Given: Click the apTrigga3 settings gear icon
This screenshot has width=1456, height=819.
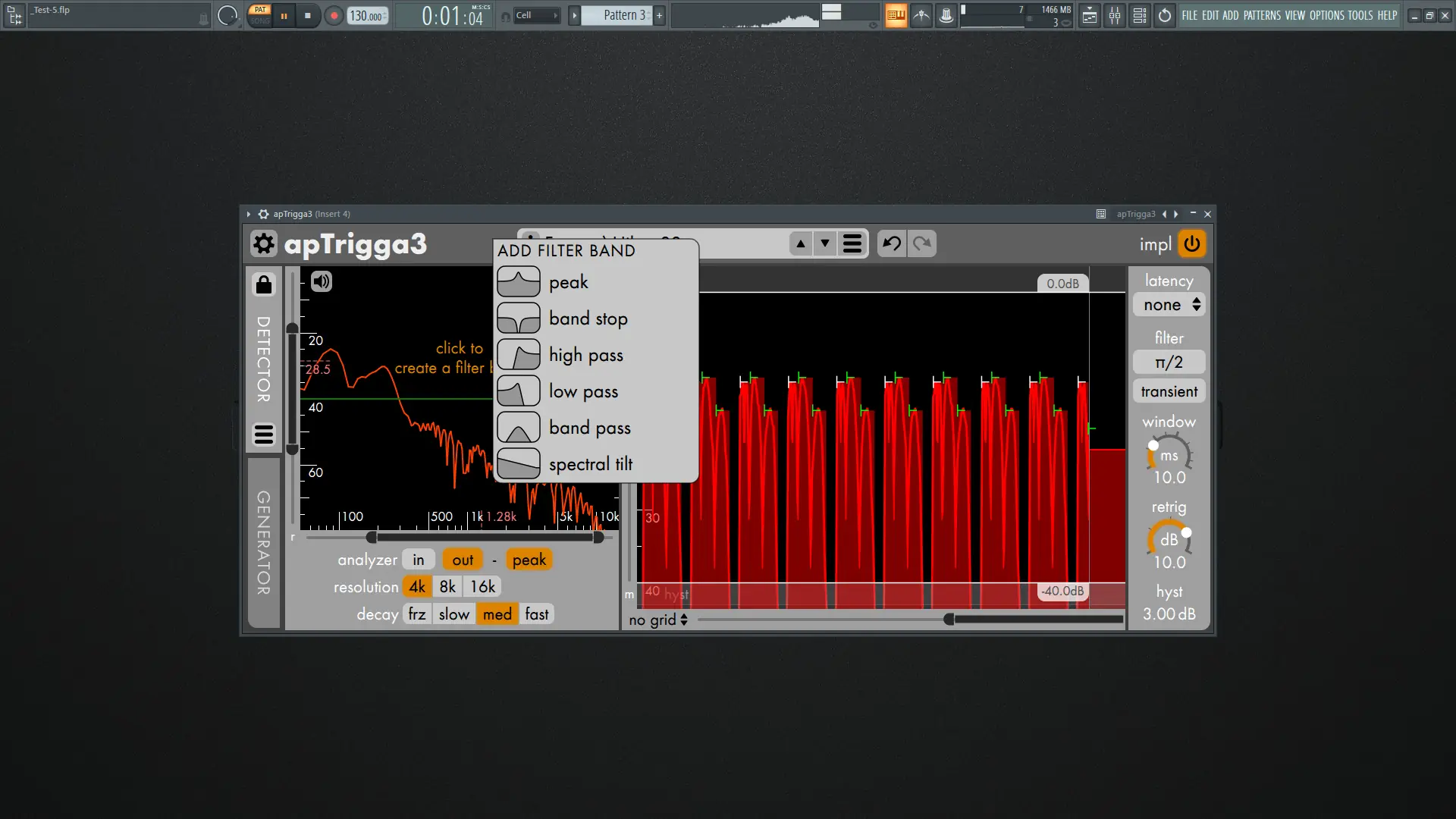Looking at the screenshot, I should tap(263, 244).
